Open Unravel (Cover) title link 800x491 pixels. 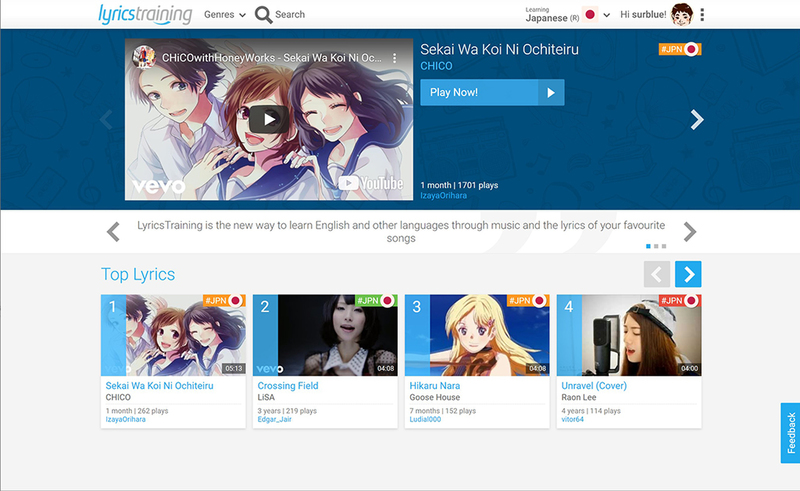pyautogui.click(x=594, y=386)
